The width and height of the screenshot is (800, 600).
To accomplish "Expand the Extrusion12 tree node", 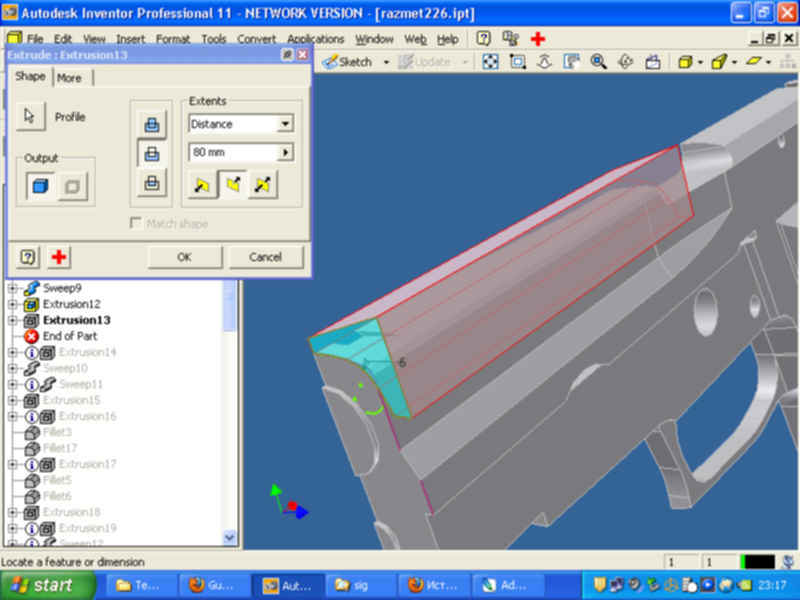I will [13, 304].
